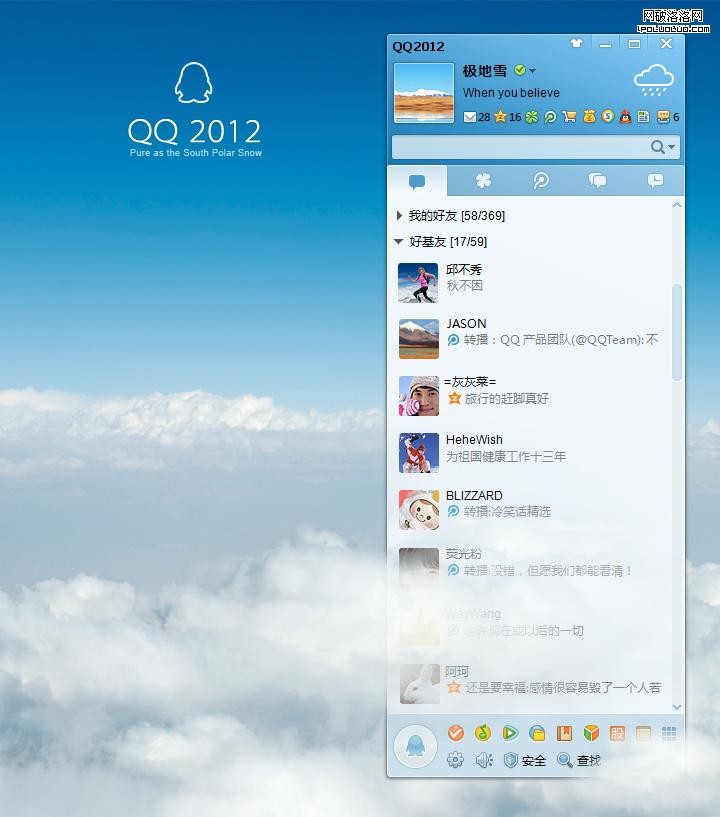Screen dimensions: 720x817
Task: Click the weather cloud icon
Action: tap(653, 80)
